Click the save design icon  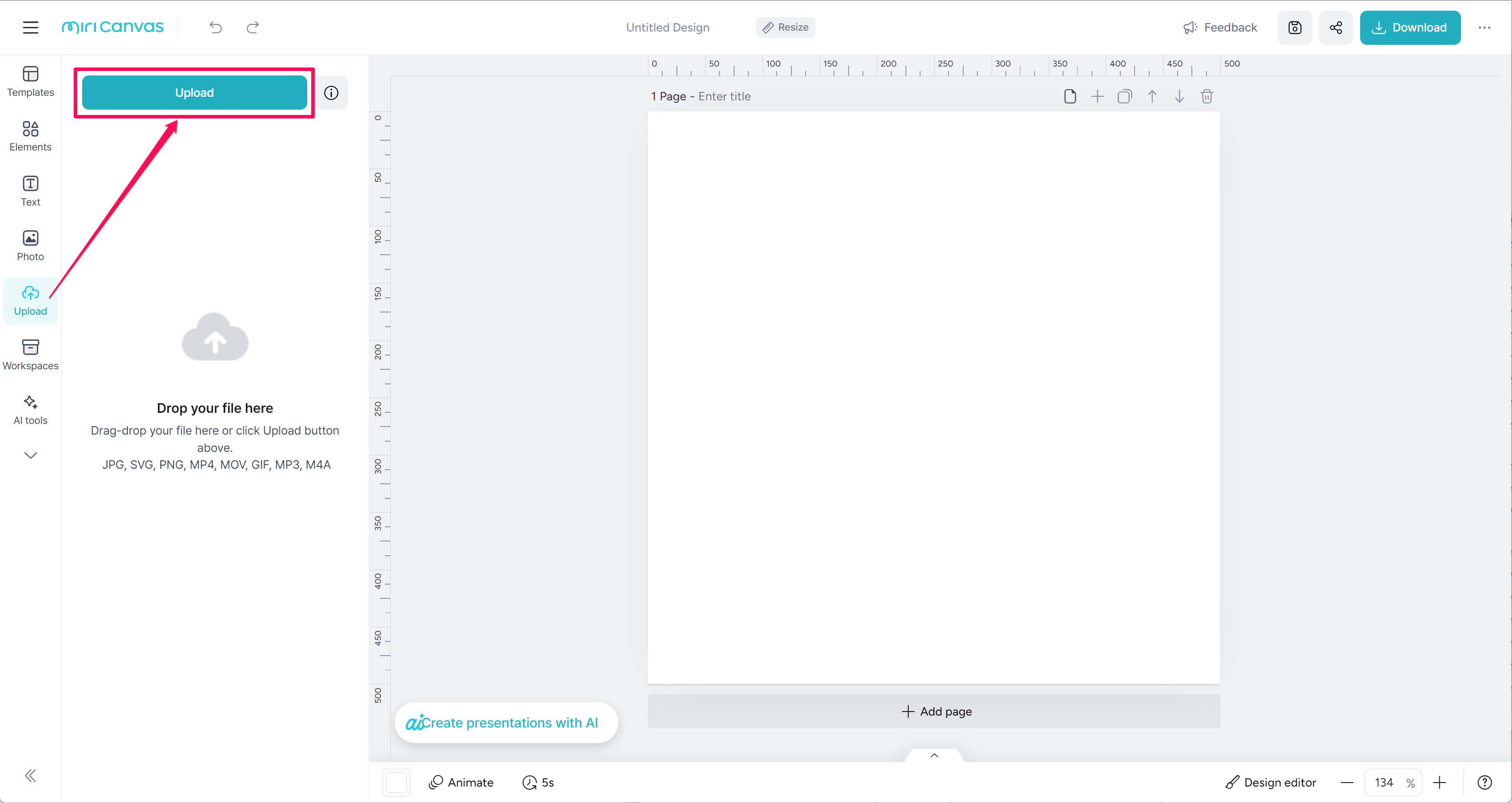point(1294,27)
